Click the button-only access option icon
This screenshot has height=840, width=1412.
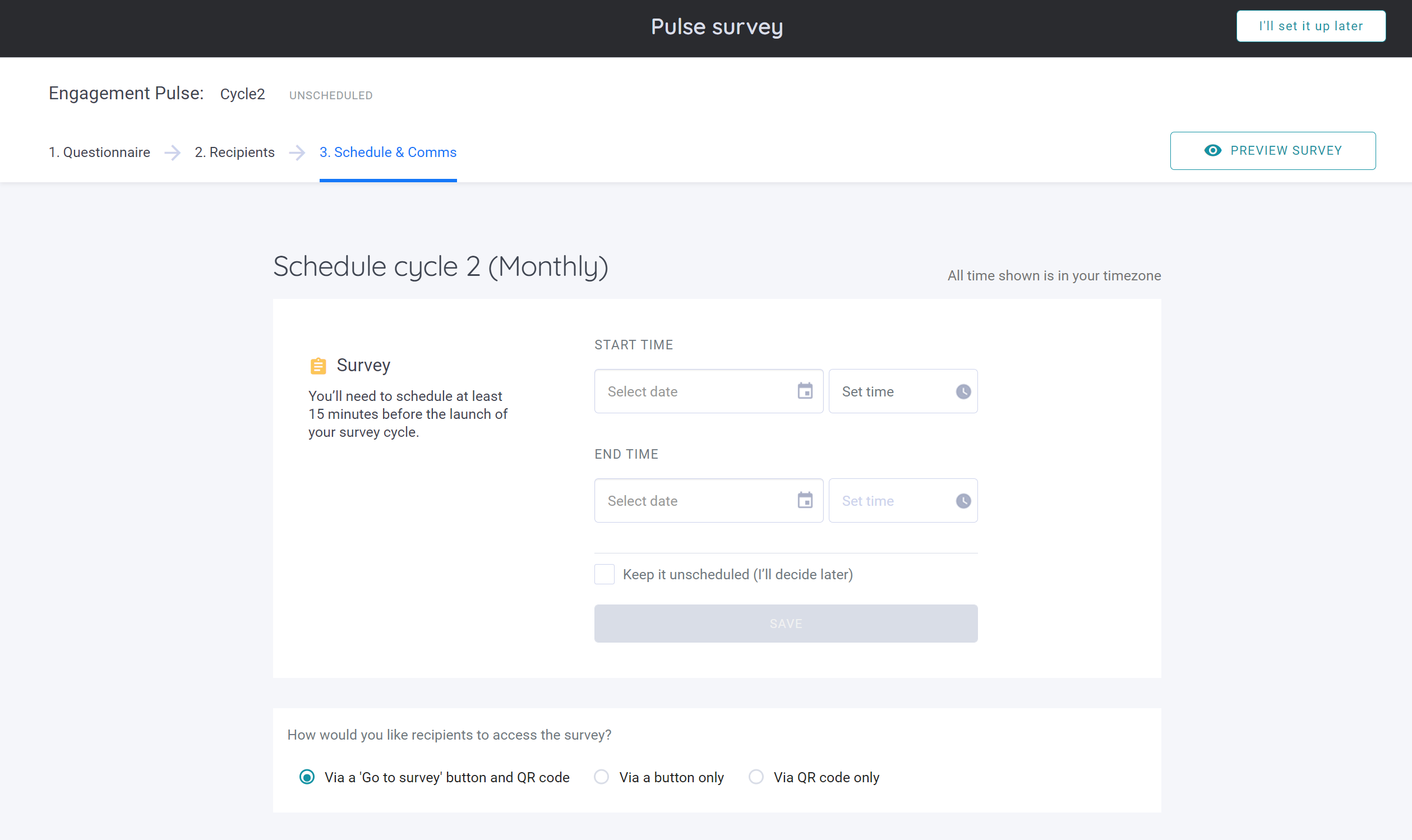(x=601, y=777)
